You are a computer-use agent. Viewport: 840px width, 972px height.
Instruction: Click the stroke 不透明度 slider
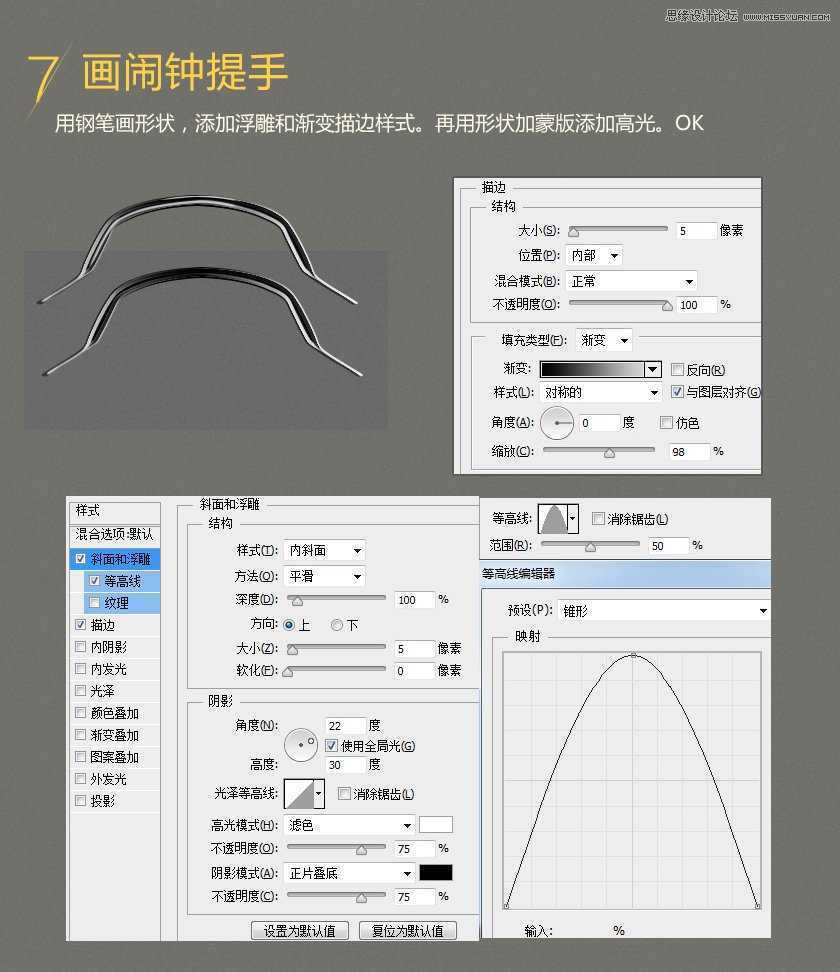pos(621,304)
